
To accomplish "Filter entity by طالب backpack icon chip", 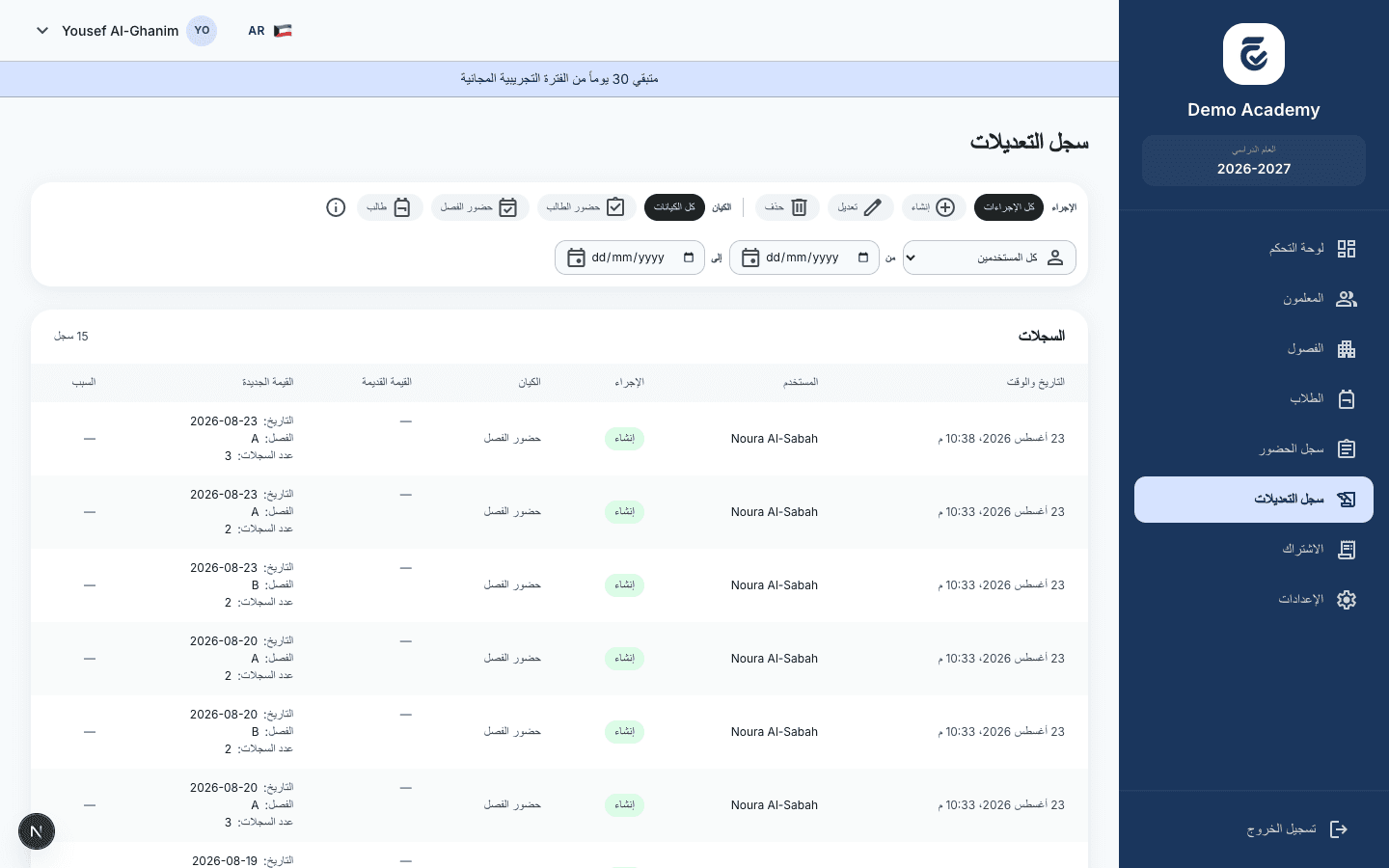I will [x=390, y=207].
